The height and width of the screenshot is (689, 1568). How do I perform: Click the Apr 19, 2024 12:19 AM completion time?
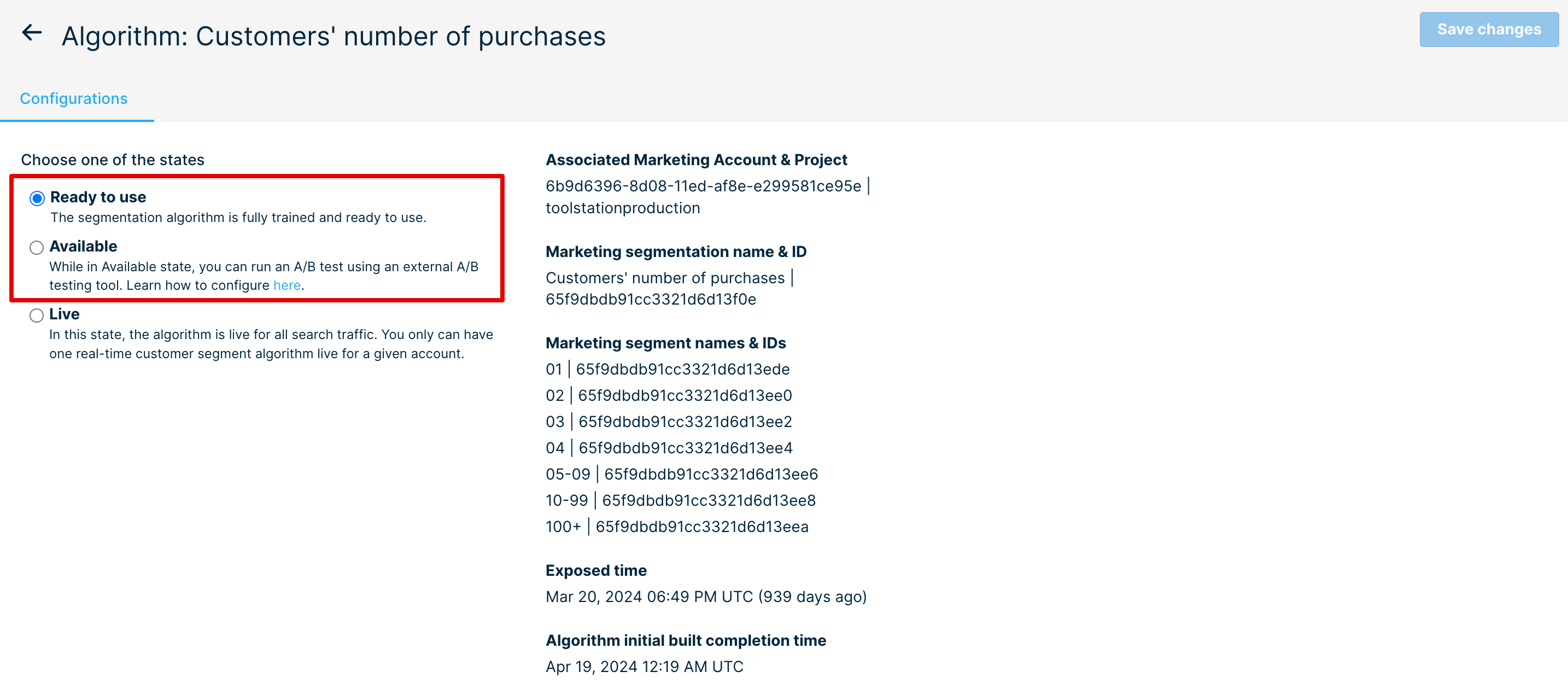click(x=644, y=667)
